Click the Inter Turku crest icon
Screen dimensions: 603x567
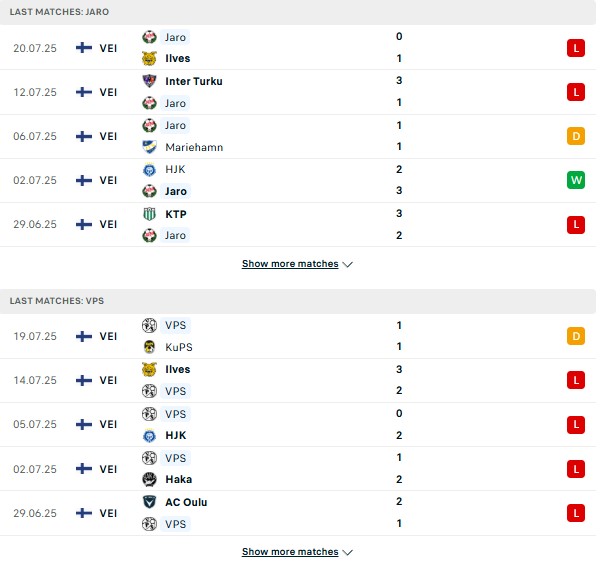[x=149, y=81]
